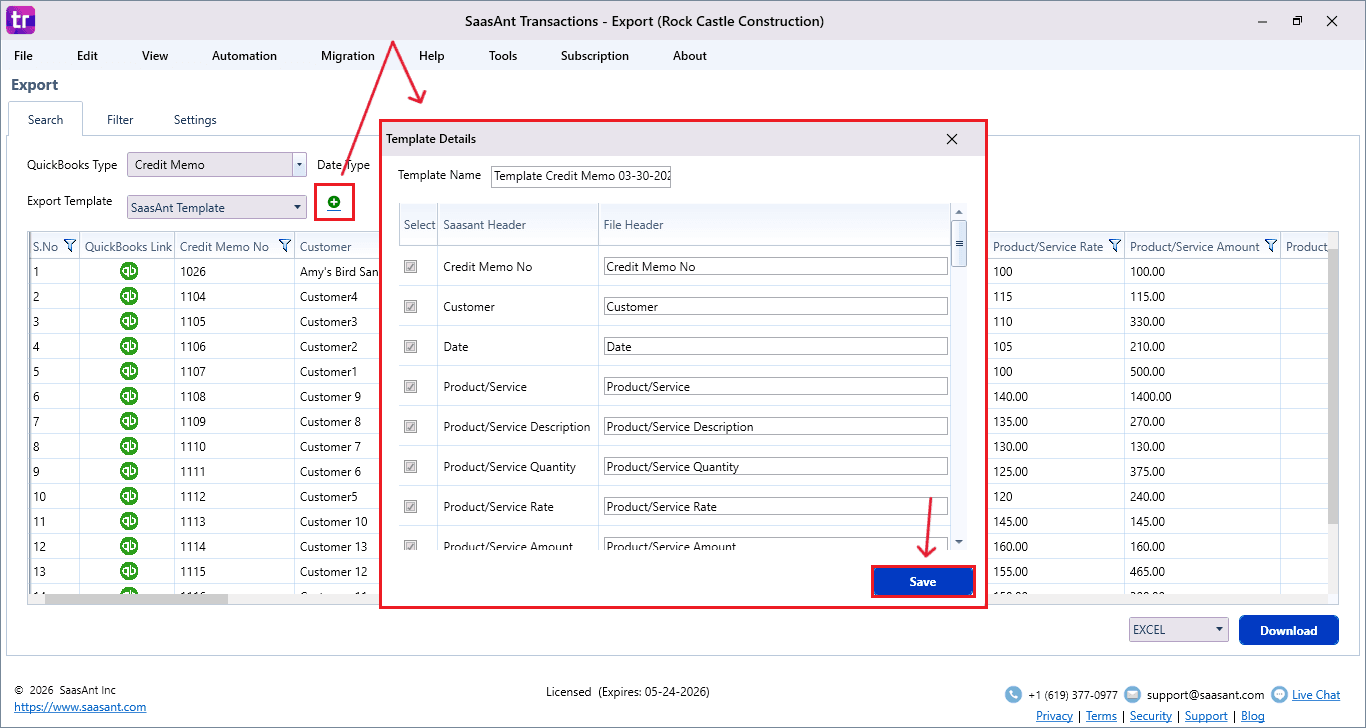The height and width of the screenshot is (728, 1366).
Task: Open QuickBooks link for credit memo 1107
Action: pyautogui.click(x=129, y=371)
